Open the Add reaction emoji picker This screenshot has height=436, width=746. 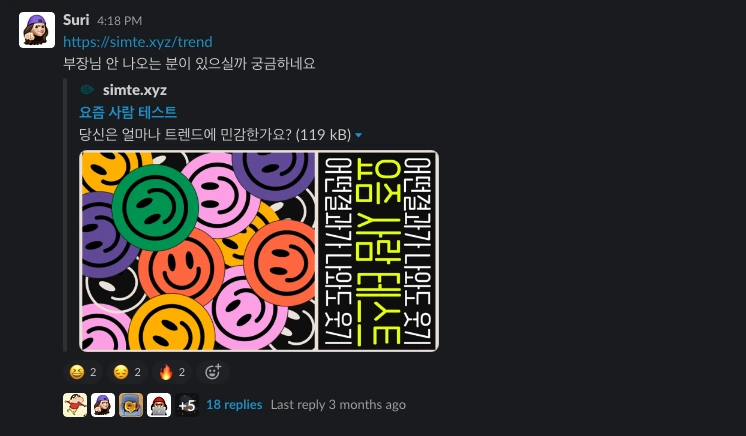click(213, 372)
